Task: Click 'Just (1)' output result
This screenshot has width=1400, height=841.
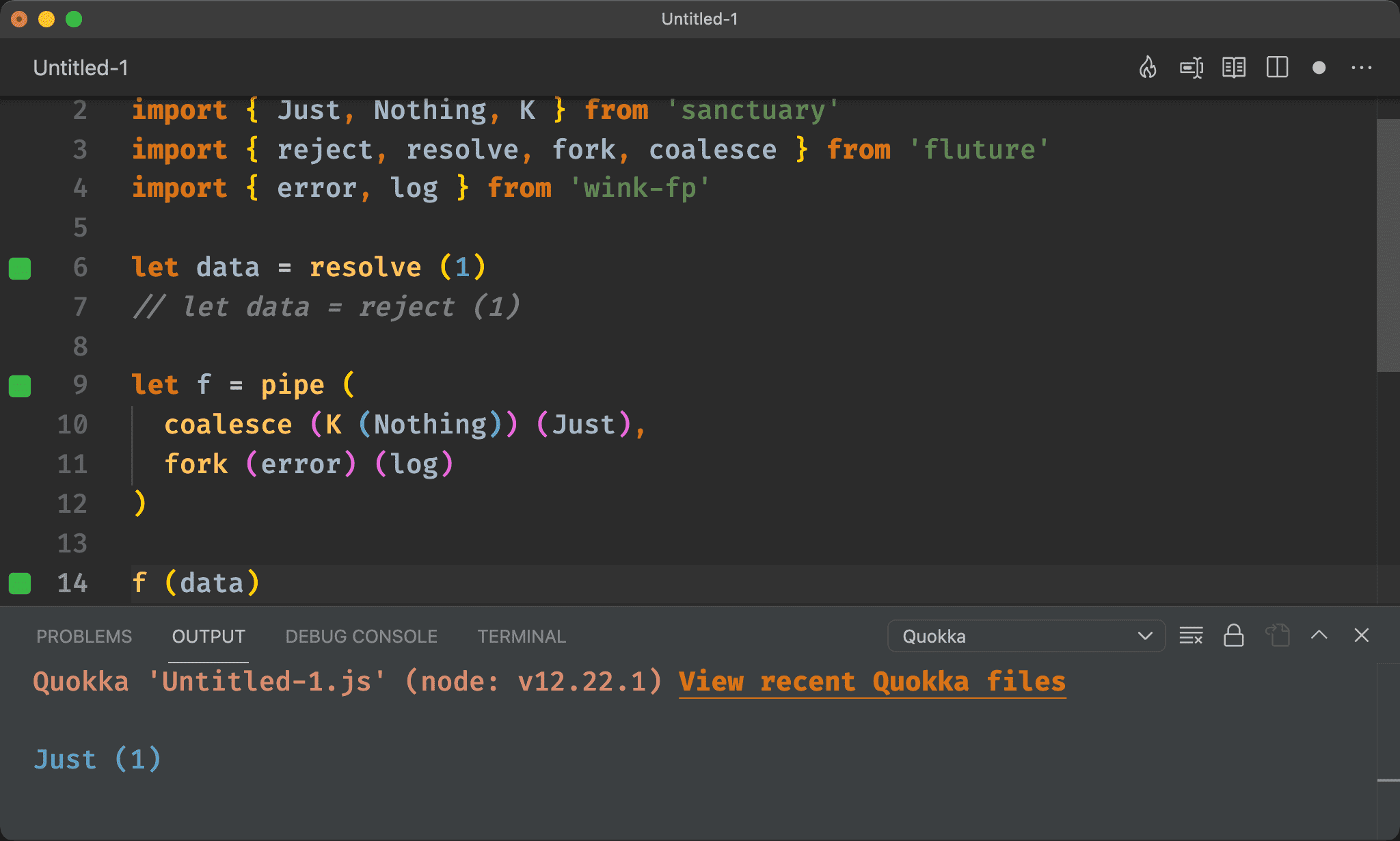Action: [97, 760]
